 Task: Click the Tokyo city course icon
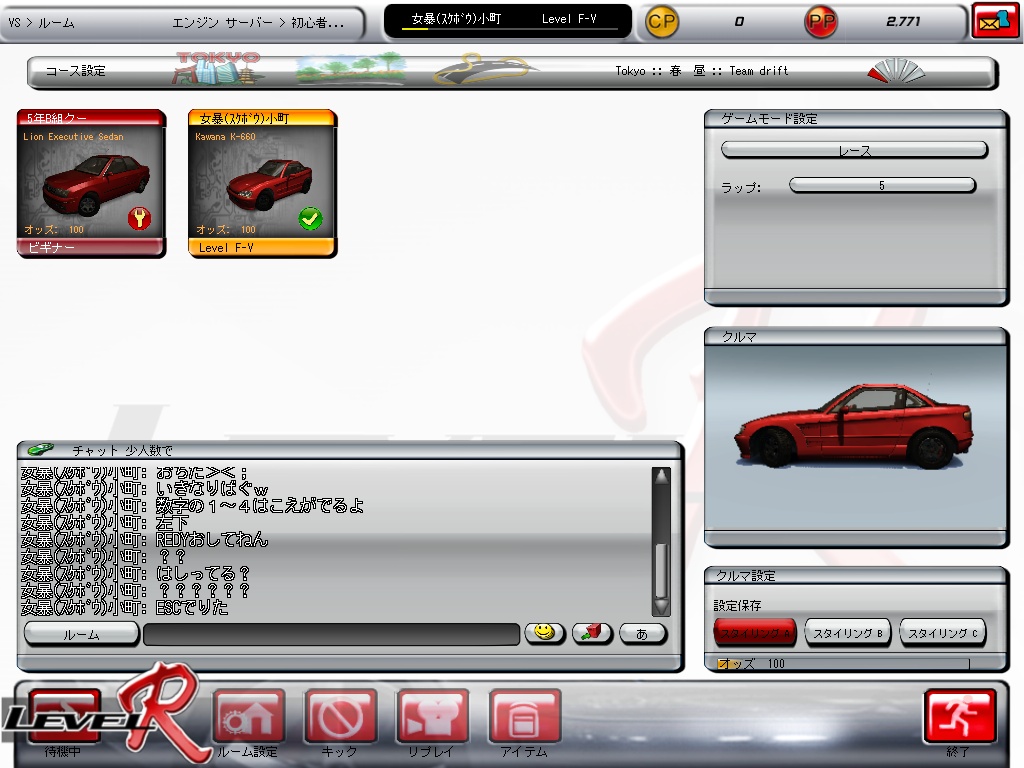217,70
